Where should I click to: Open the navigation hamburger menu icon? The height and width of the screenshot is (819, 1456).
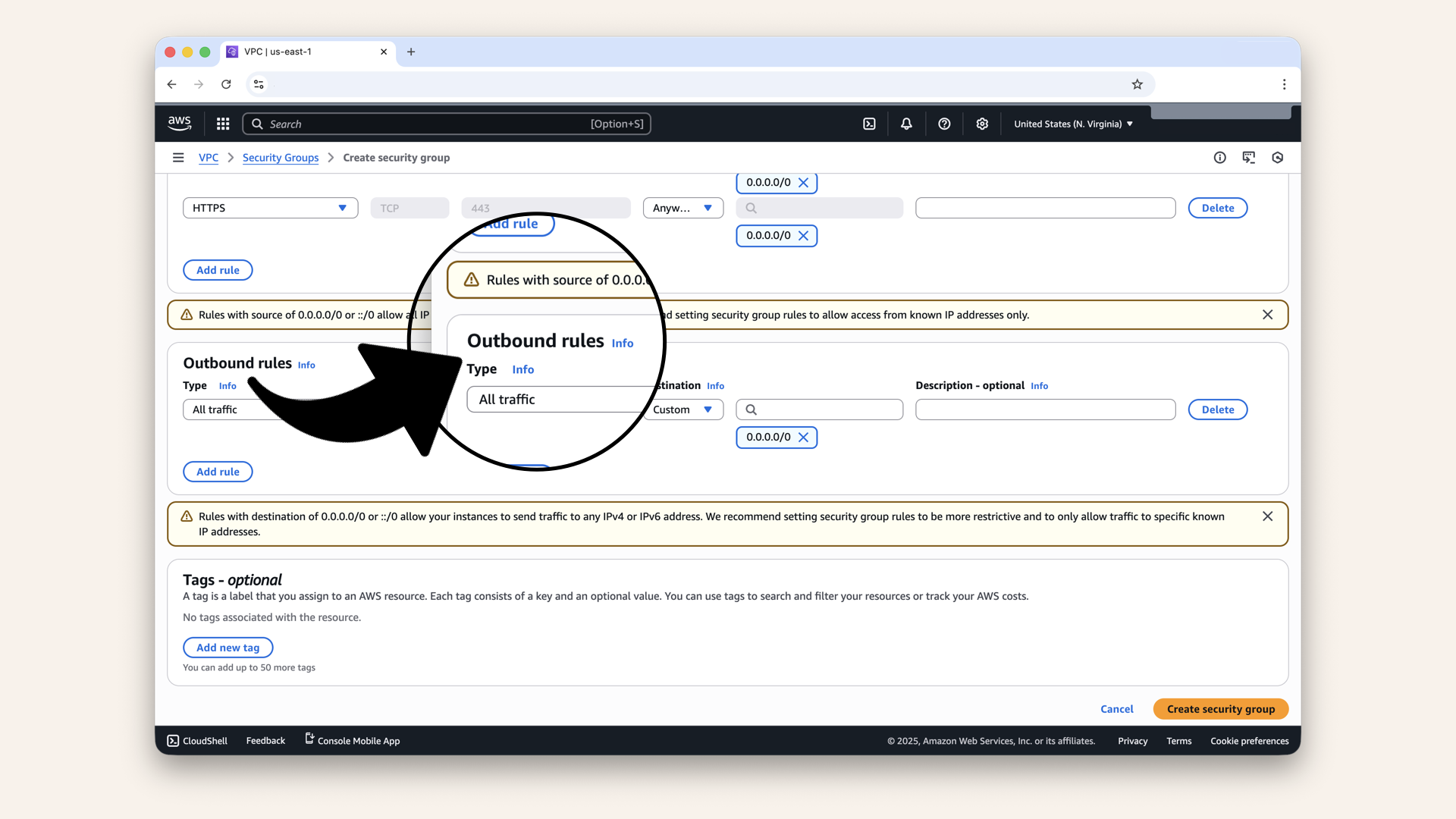[178, 158]
